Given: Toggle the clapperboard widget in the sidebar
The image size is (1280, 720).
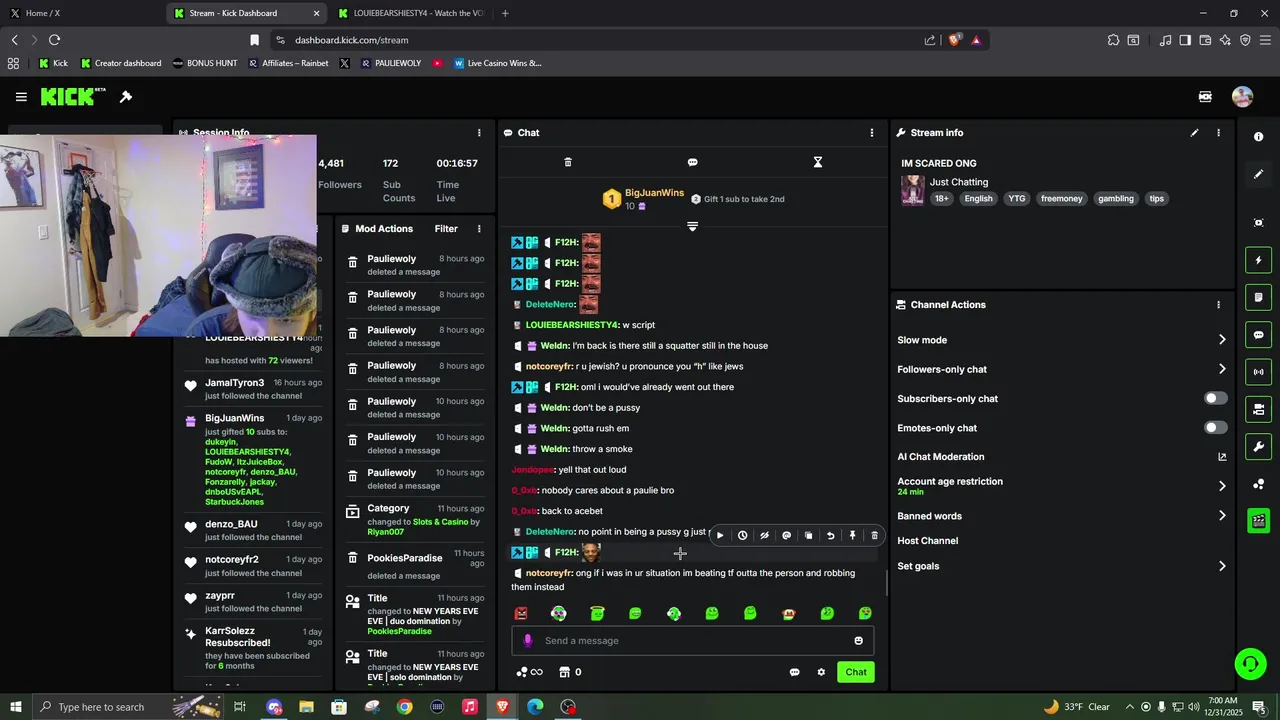Looking at the screenshot, I should (1258, 520).
